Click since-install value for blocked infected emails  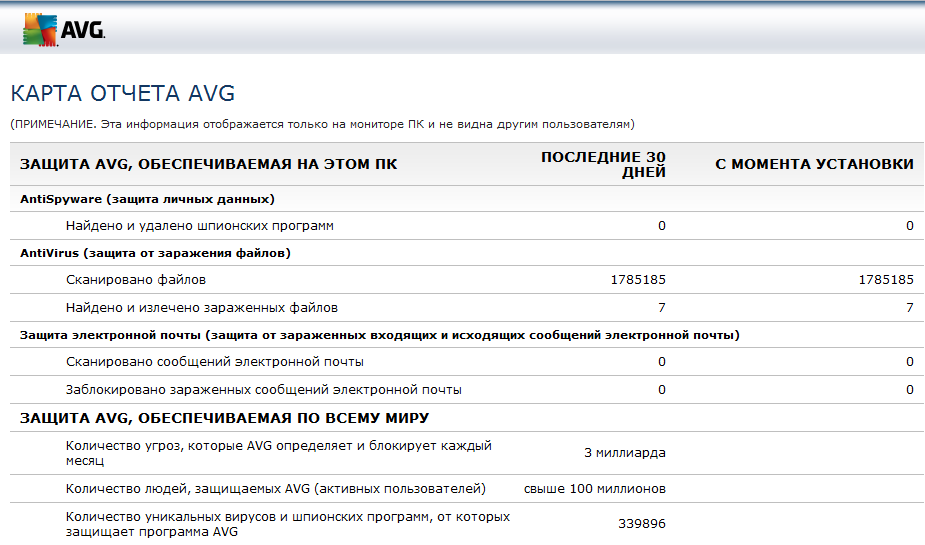click(910, 390)
